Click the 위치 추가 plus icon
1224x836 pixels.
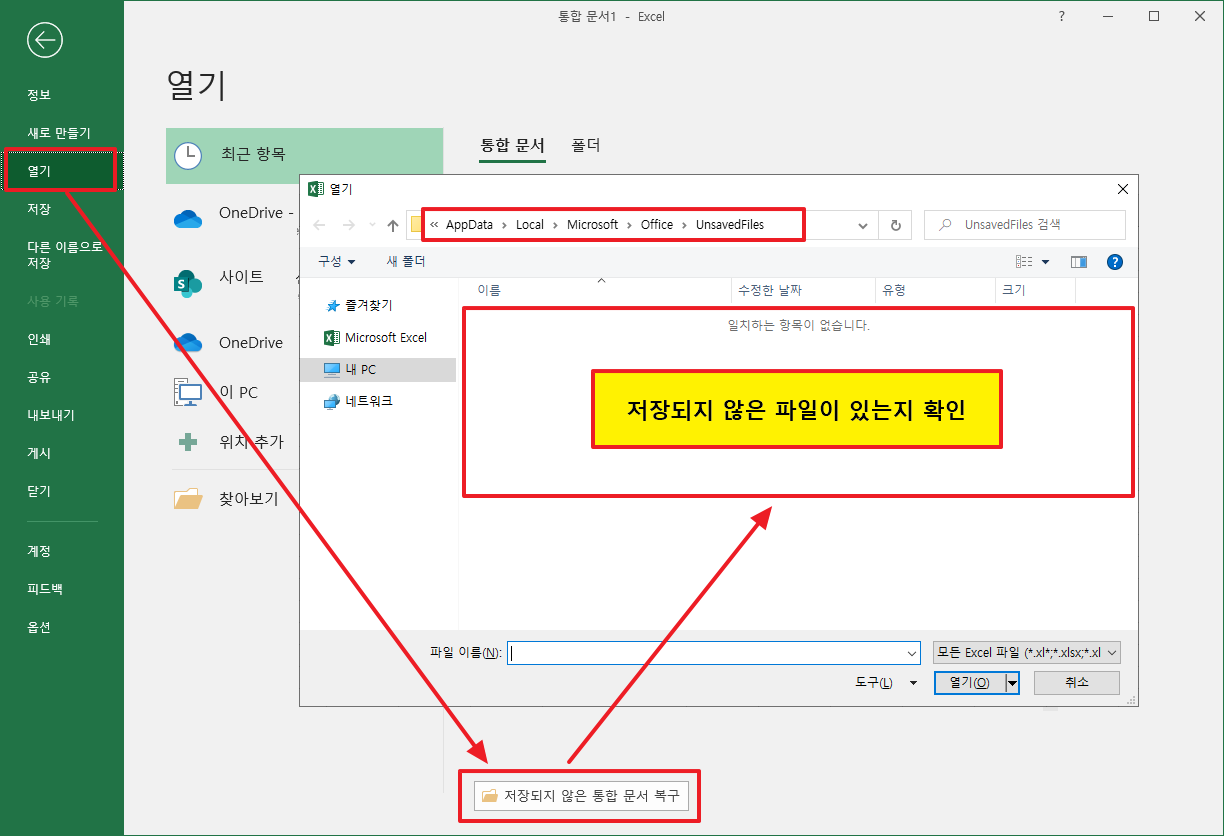pyautogui.click(x=187, y=442)
